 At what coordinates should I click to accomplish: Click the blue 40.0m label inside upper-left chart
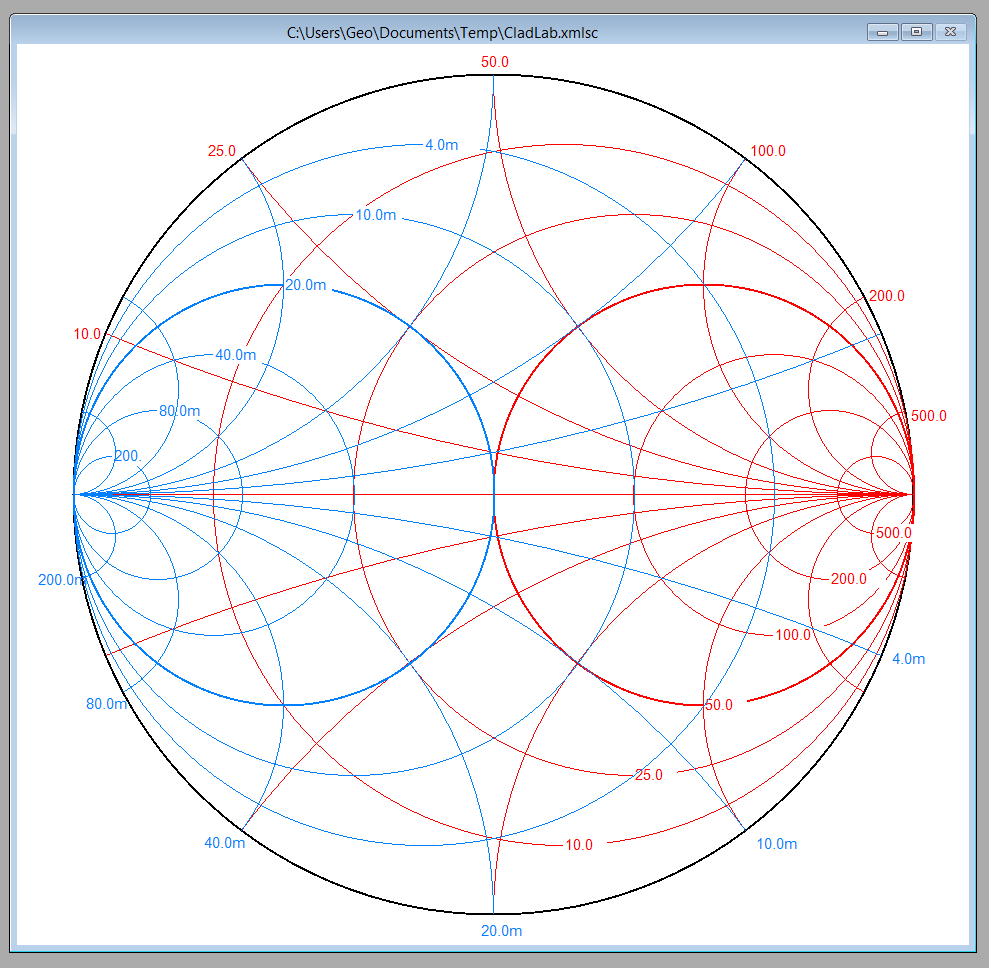coord(236,355)
